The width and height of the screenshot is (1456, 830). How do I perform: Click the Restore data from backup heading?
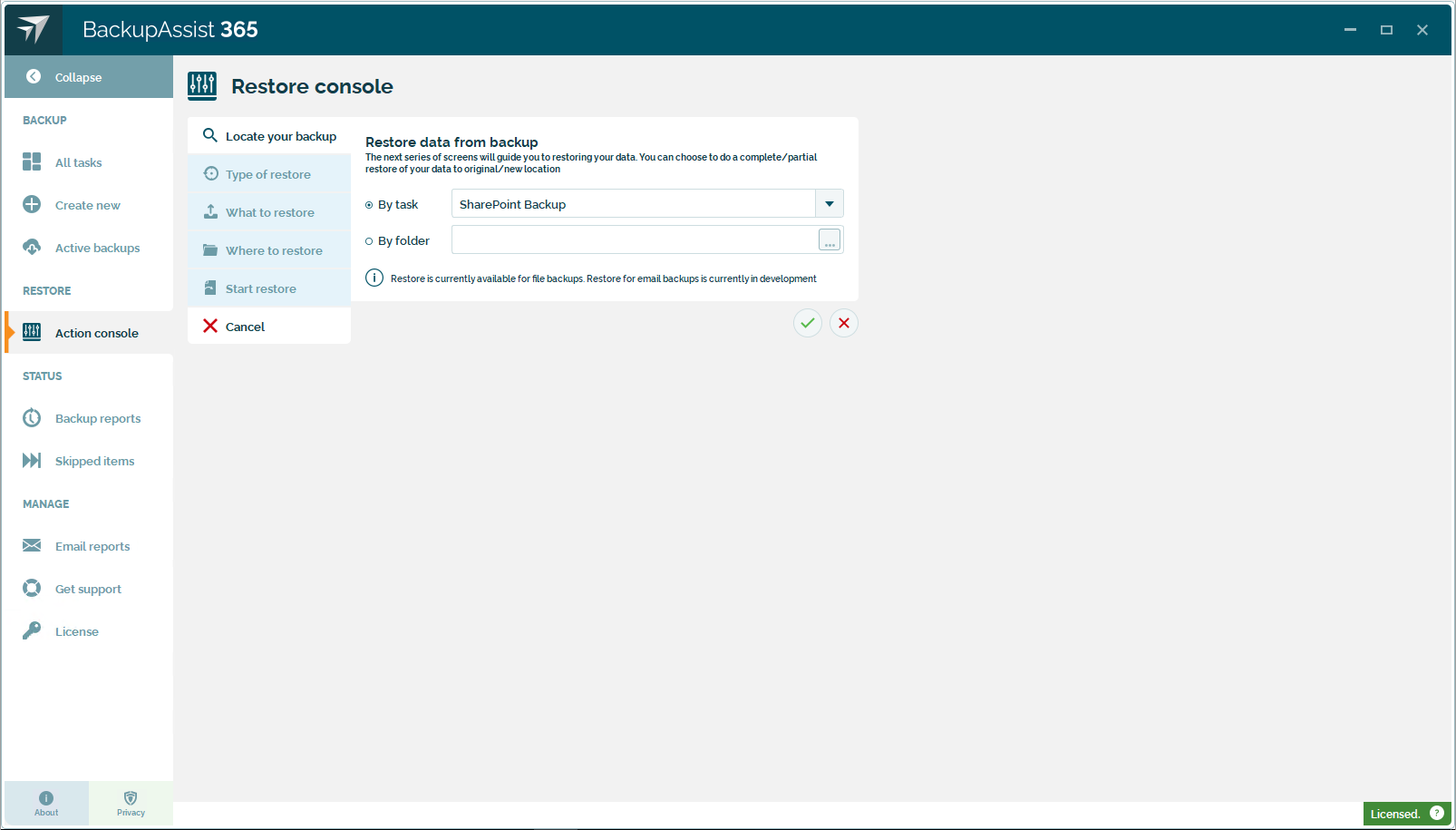point(451,142)
